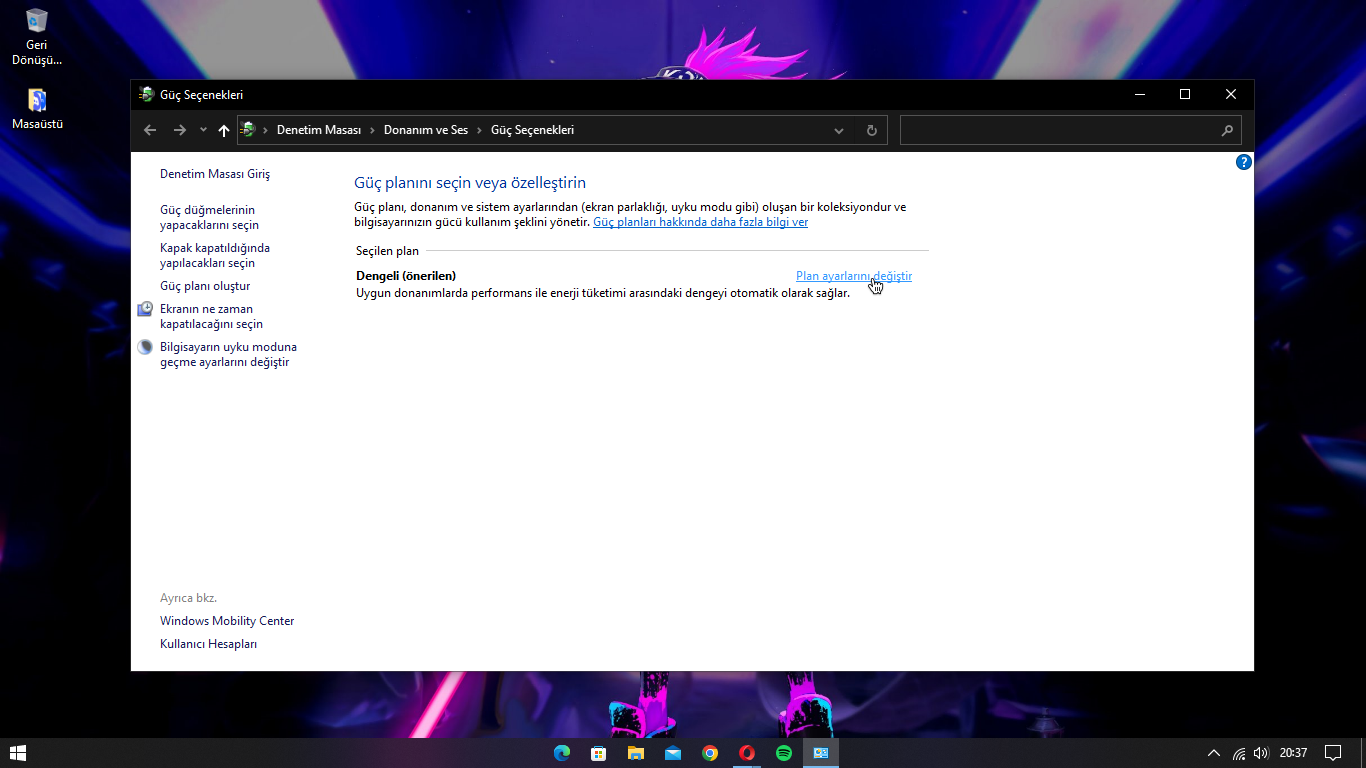1366x768 pixels.
Task: Open the recent locations dropdown arrow
Action: coord(203,130)
